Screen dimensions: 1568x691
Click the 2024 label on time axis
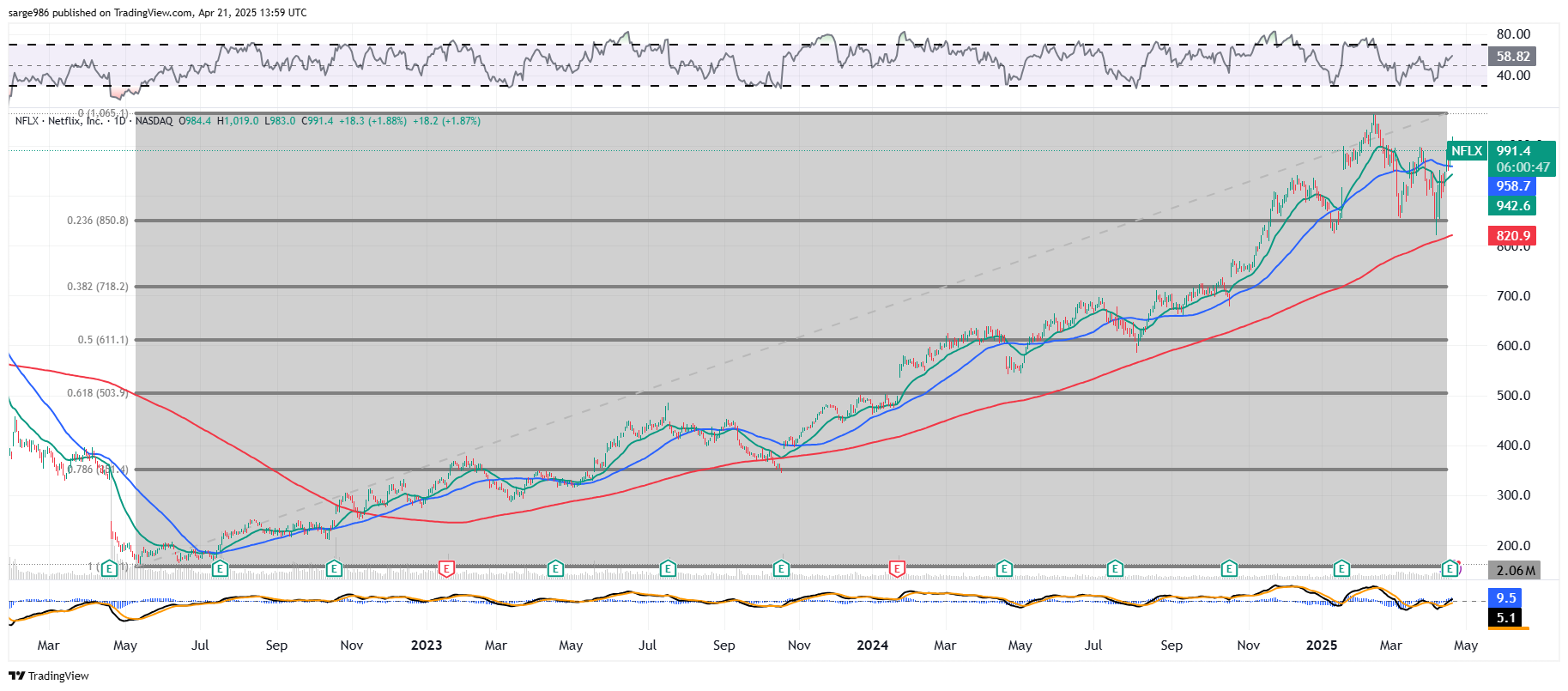click(x=872, y=646)
